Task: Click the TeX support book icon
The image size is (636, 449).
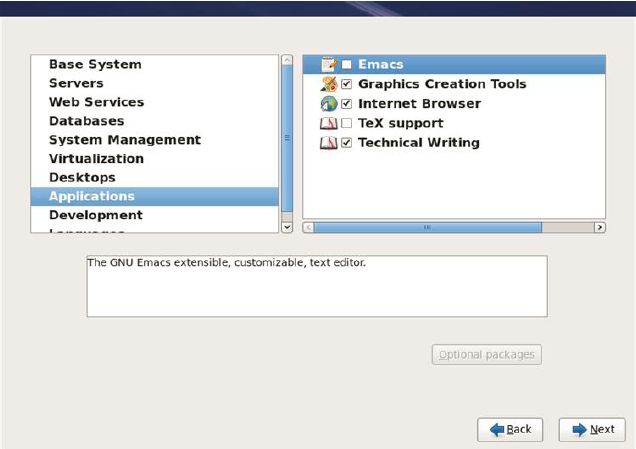Action: [329, 123]
